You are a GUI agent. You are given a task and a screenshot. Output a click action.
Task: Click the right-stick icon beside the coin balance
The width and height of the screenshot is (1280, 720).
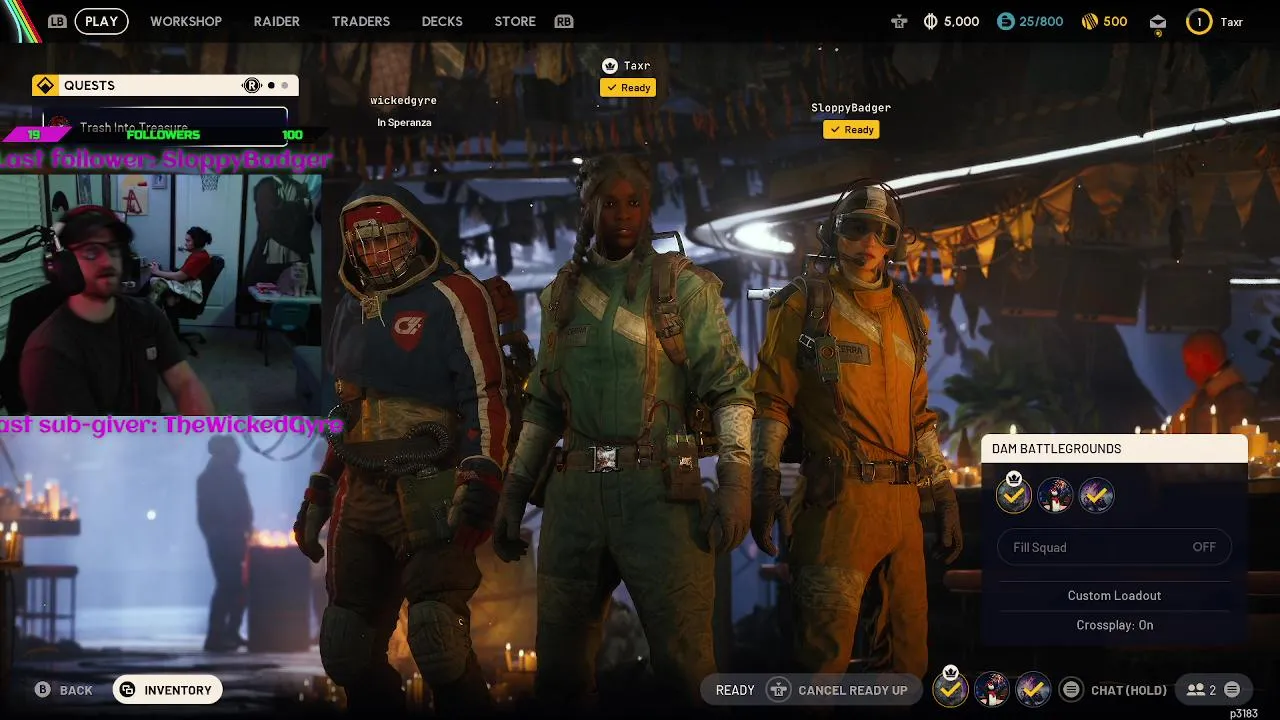pyautogui.click(x=900, y=21)
